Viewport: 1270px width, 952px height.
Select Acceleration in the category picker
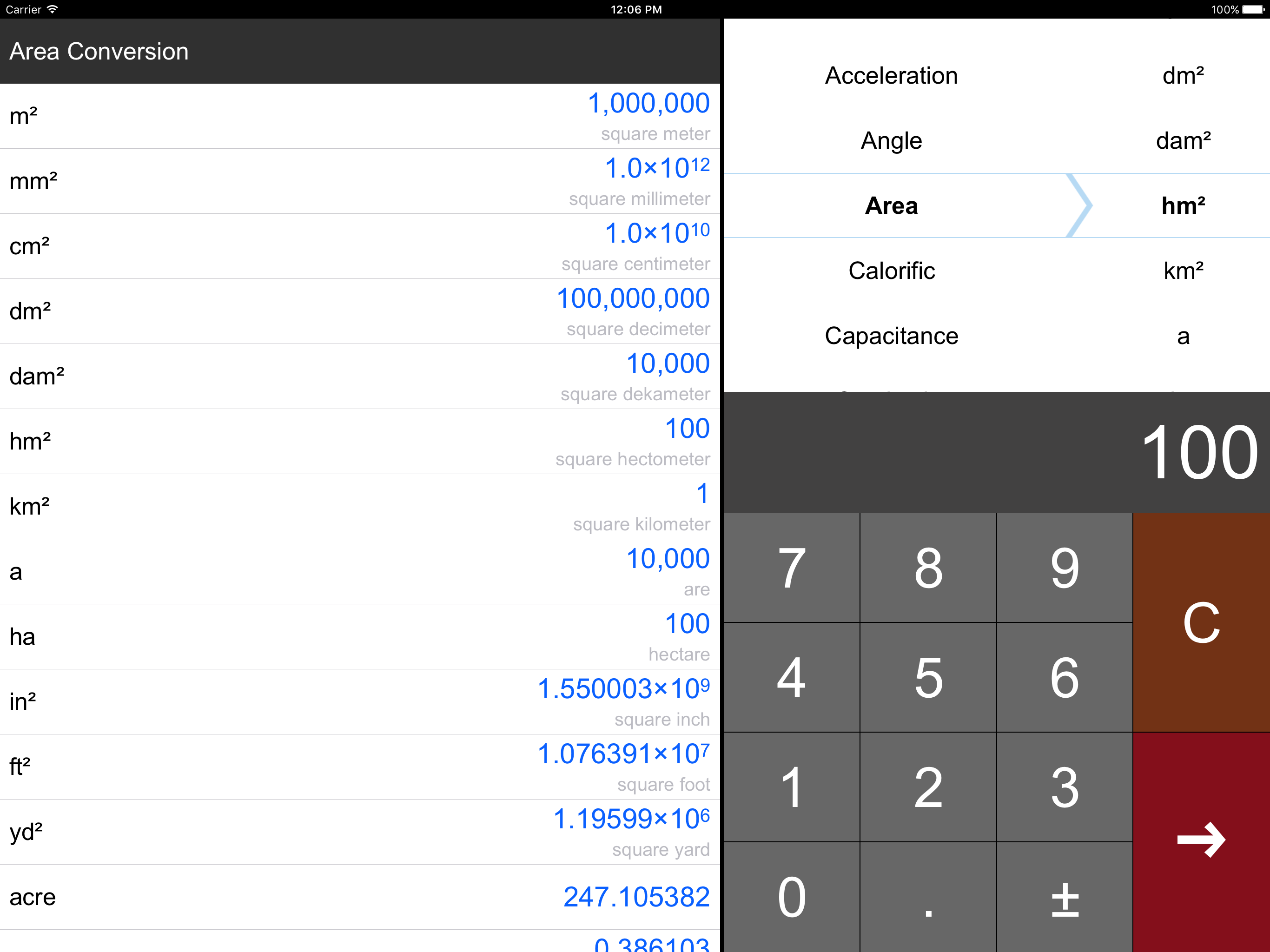pos(891,76)
